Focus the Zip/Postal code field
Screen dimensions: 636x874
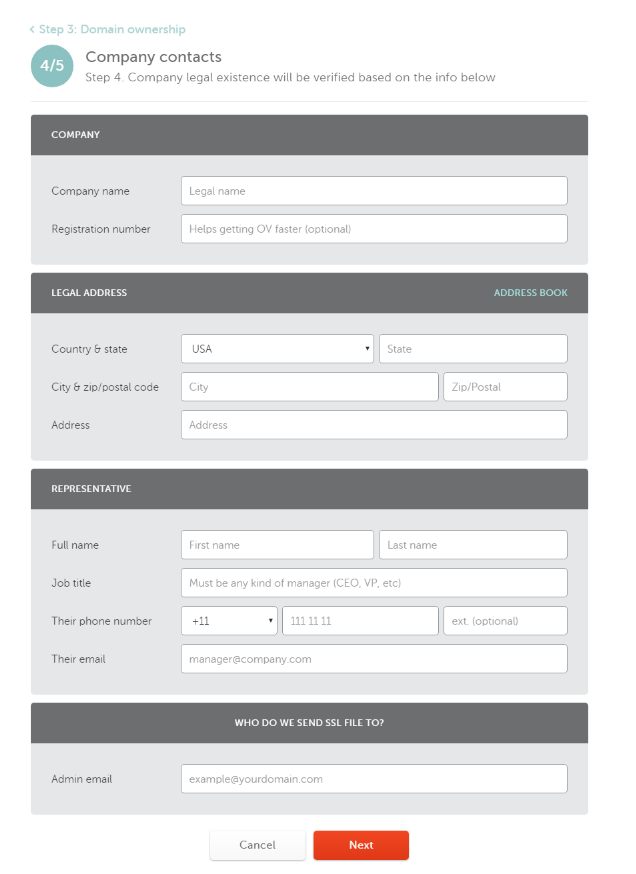coord(506,387)
